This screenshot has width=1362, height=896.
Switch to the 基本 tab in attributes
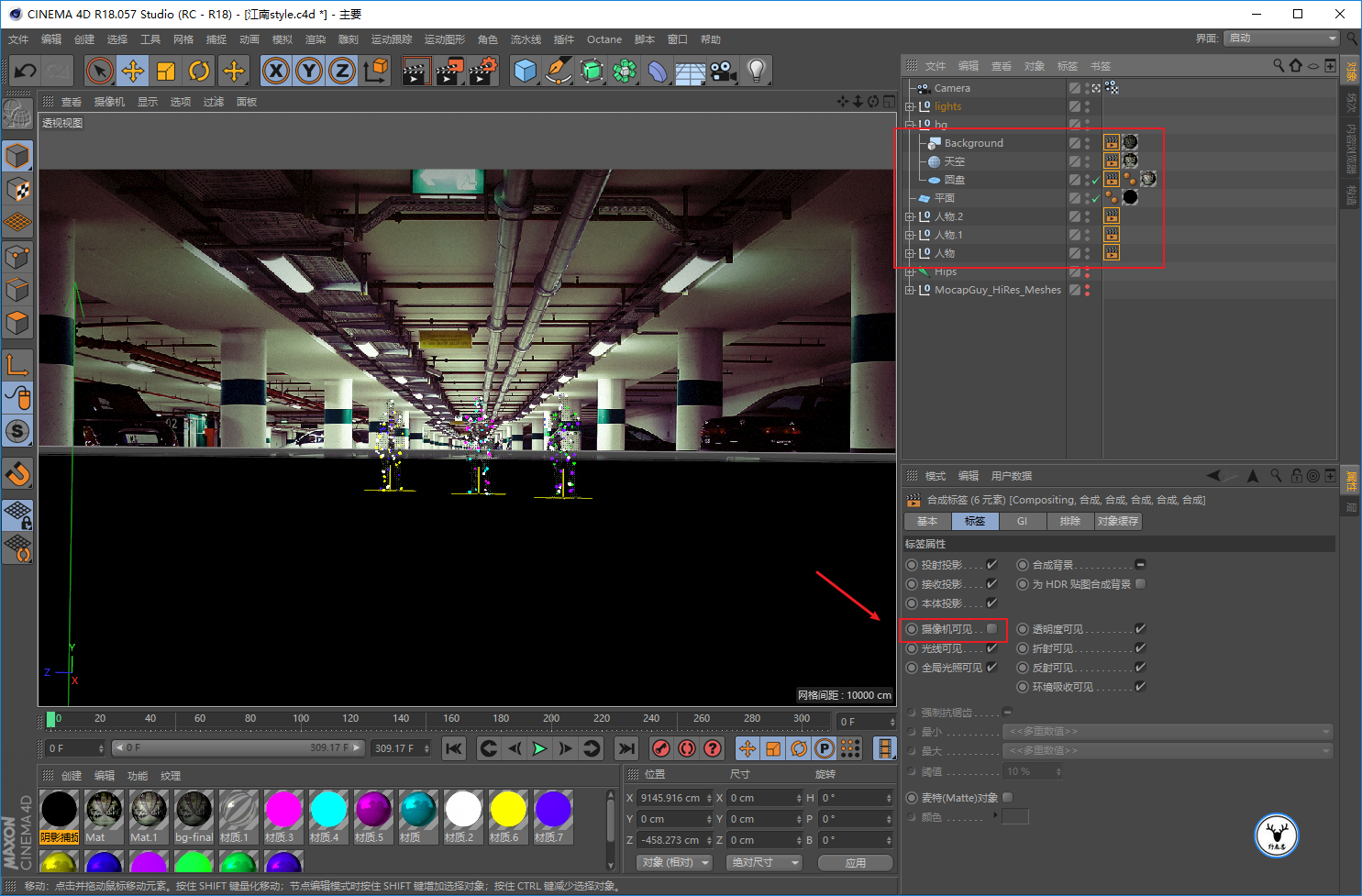click(x=927, y=521)
